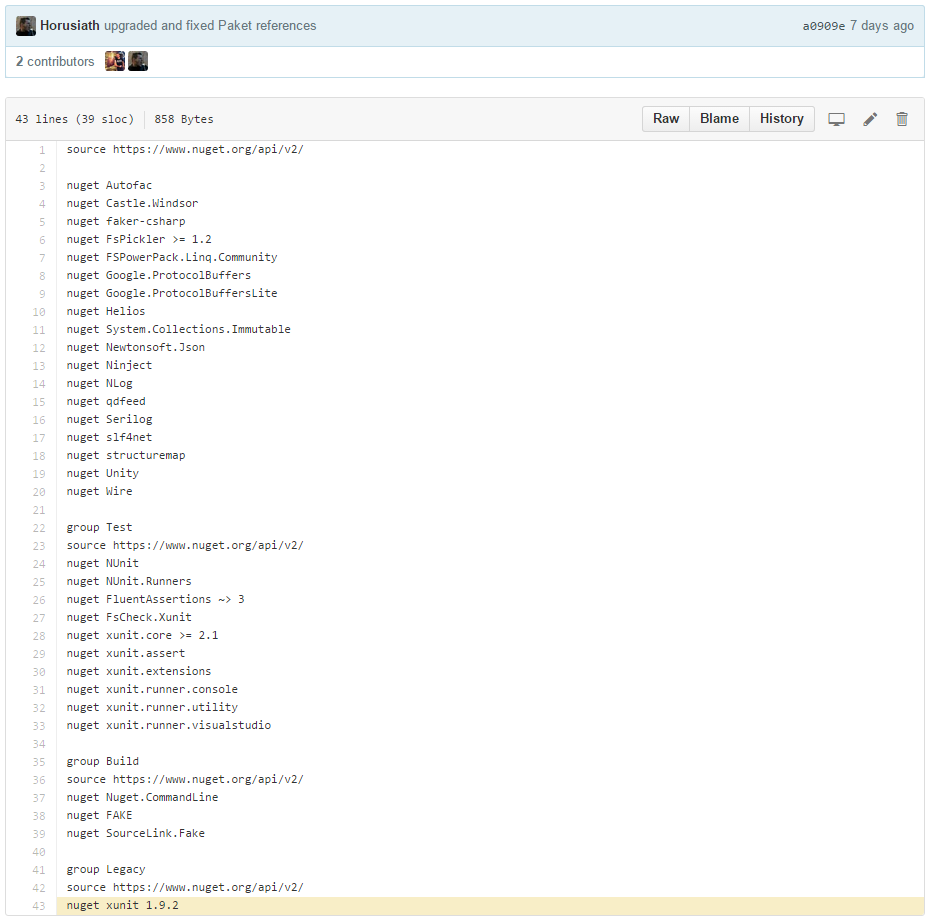Click the 'nuget FsPickler >= 1.2' line
928x921 pixels.
[x=139, y=239]
